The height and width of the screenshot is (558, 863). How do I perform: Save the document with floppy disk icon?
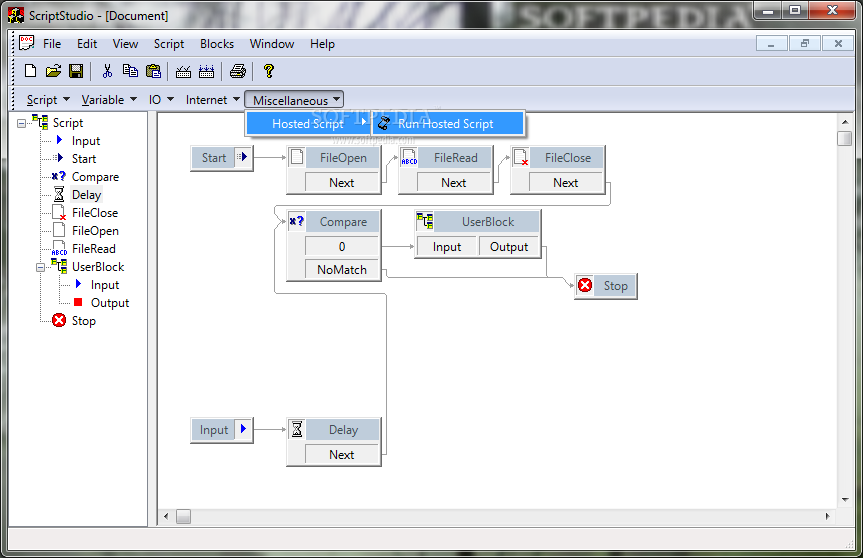76,70
